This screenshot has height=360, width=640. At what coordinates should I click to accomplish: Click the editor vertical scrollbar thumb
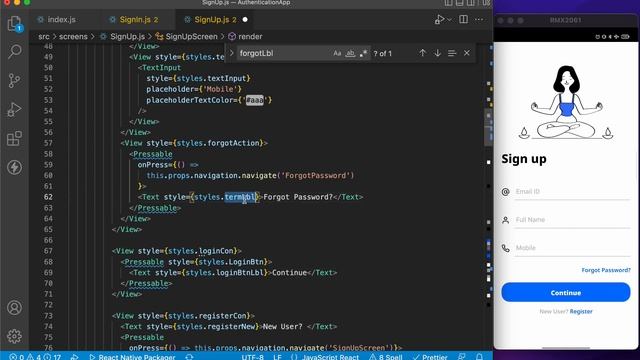coord(488,127)
